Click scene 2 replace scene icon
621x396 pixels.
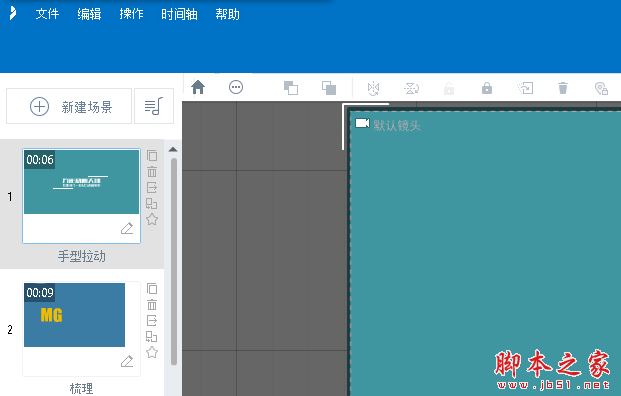pos(151,337)
